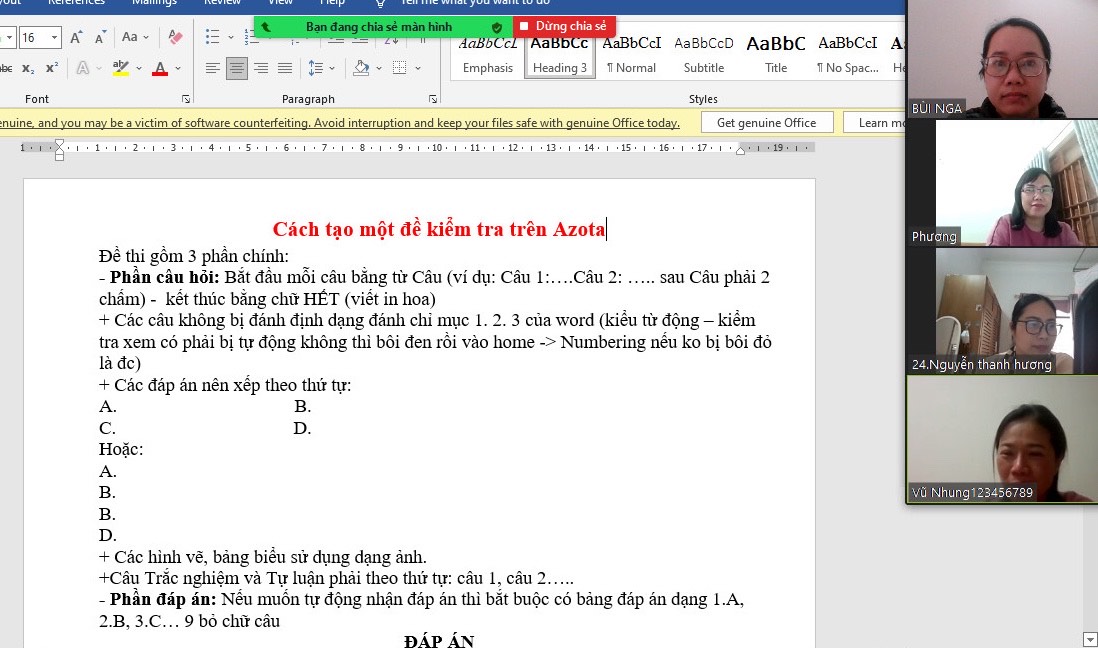This screenshot has width=1098, height=648.
Task: Select the Title style in Styles gallery
Action: tap(776, 54)
